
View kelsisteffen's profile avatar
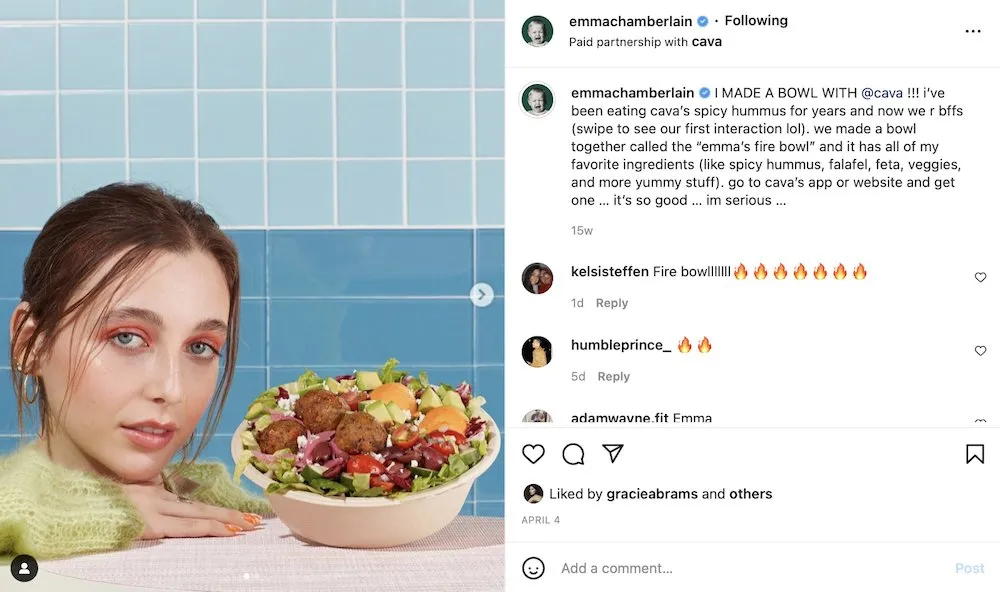(x=538, y=278)
